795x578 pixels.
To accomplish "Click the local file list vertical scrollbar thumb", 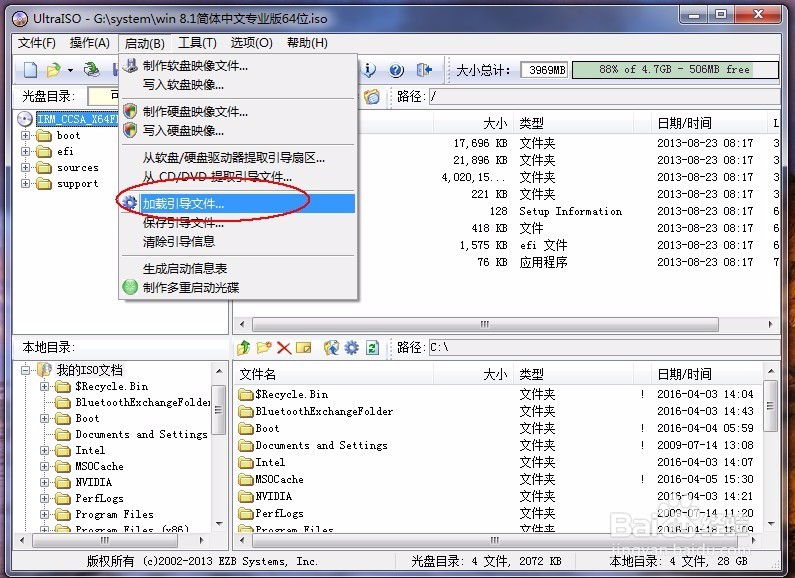I will tap(770, 406).
